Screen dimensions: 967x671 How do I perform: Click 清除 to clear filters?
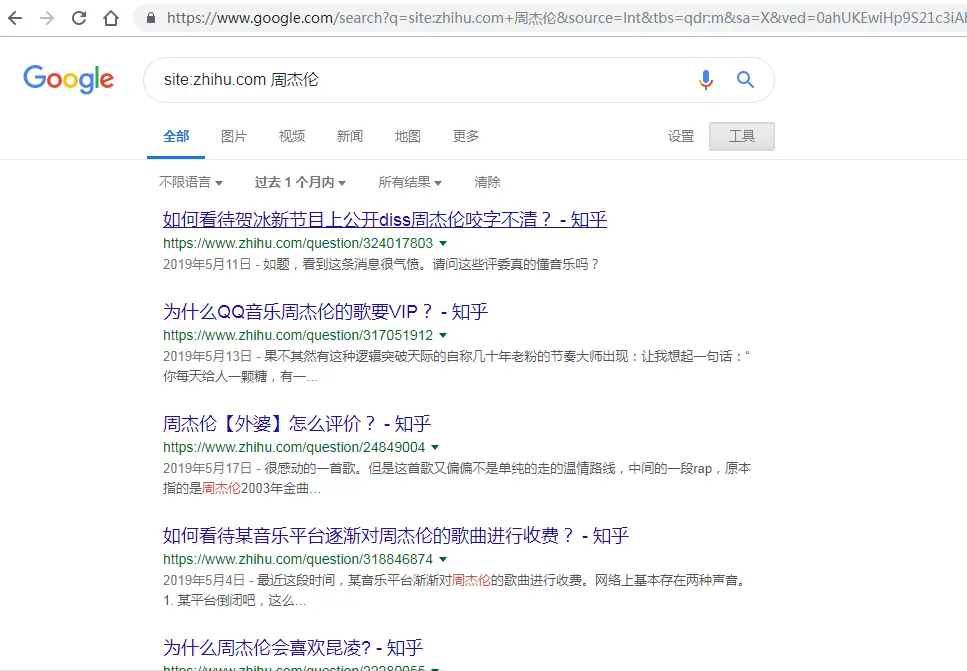click(487, 182)
